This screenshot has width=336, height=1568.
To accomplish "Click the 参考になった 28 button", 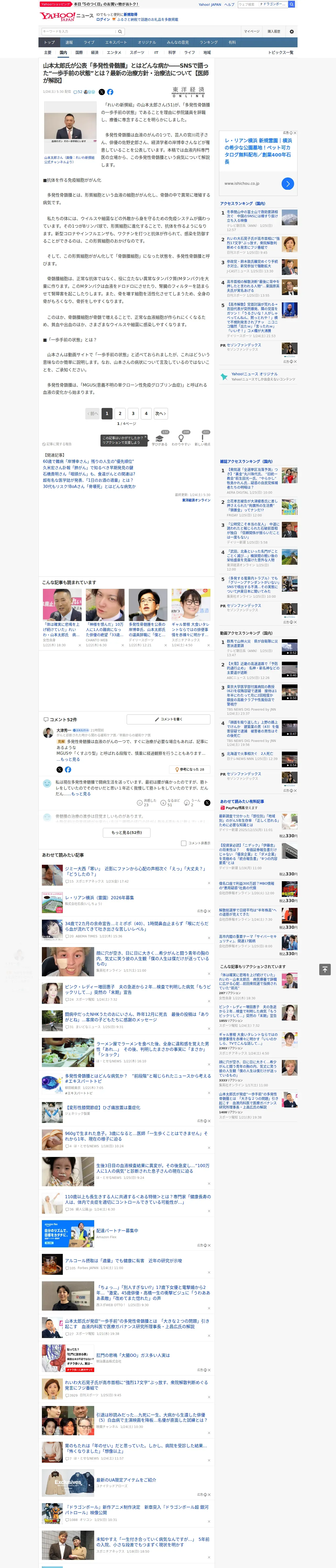I will (190, 769).
